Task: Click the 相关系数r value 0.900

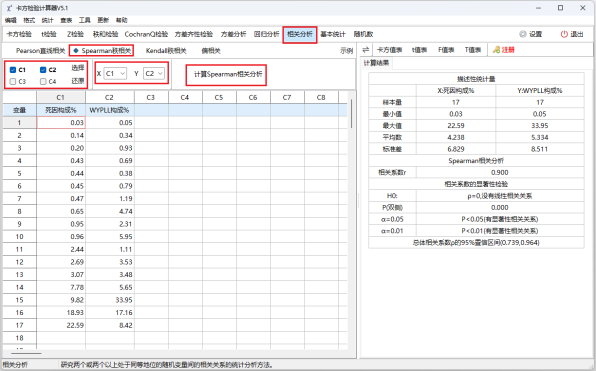Action: pos(500,173)
